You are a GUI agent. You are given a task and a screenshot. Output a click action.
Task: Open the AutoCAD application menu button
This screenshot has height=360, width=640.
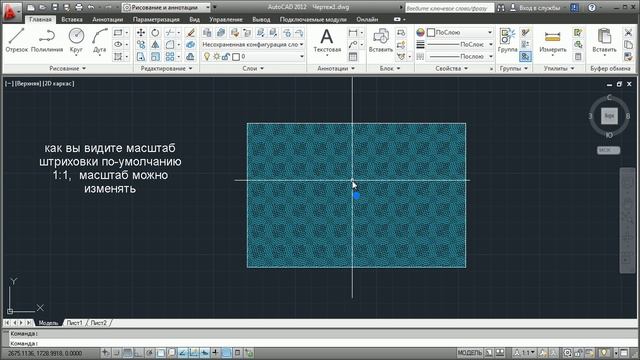pos(12,11)
